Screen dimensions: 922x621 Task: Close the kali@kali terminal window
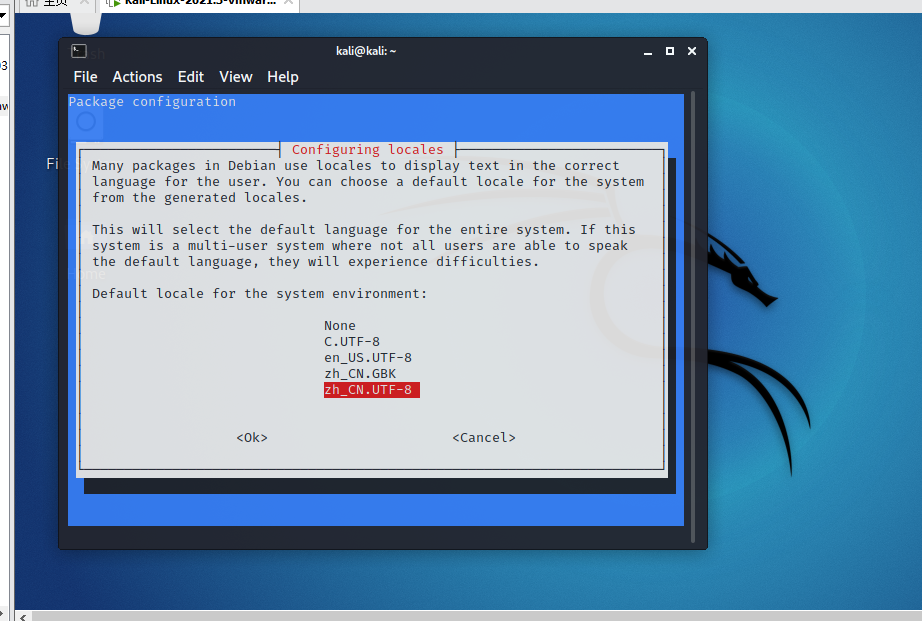[x=692, y=51]
